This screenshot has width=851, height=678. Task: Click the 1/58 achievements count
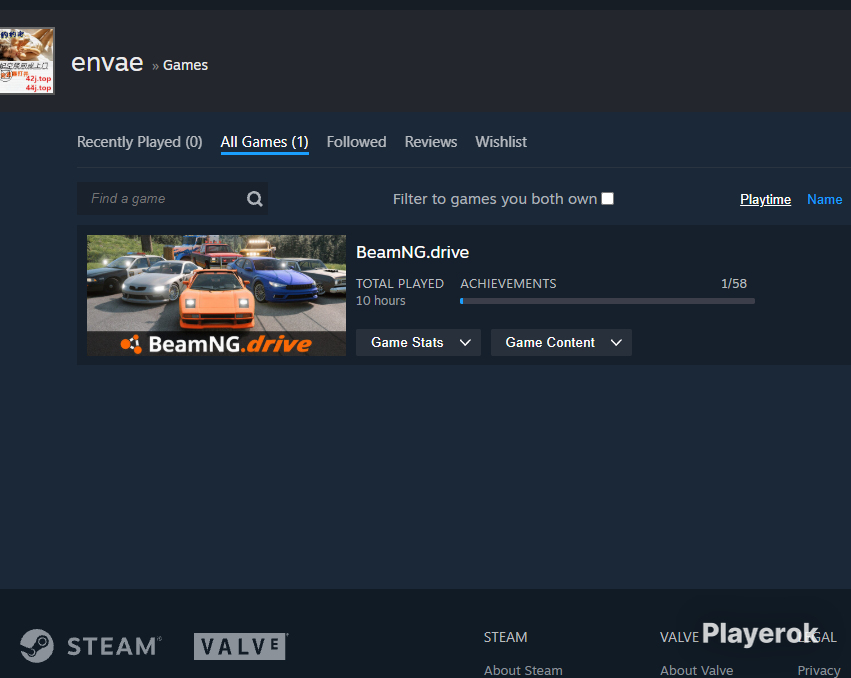click(734, 283)
